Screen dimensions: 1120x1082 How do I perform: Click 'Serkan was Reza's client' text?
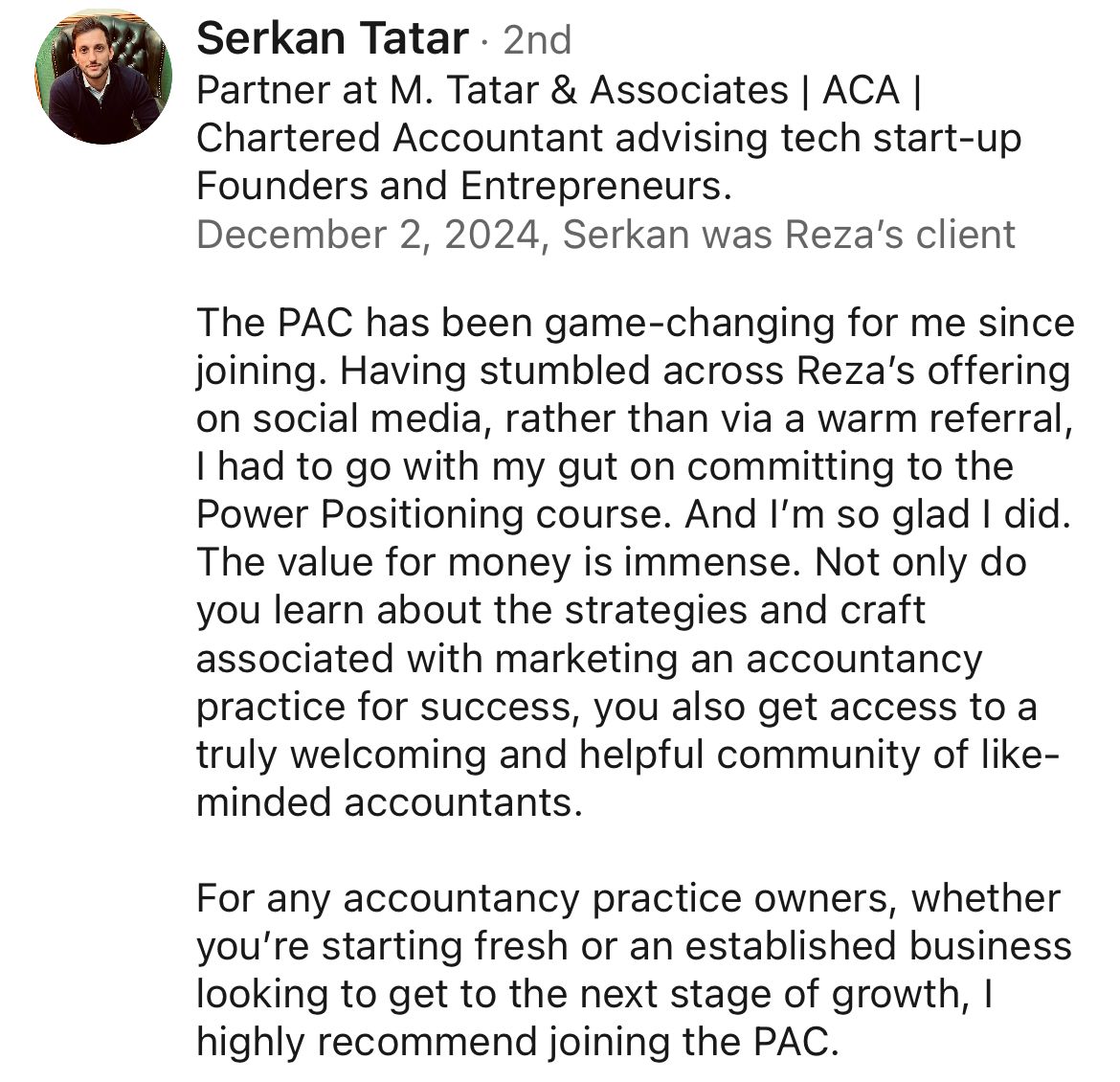point(789,235)
